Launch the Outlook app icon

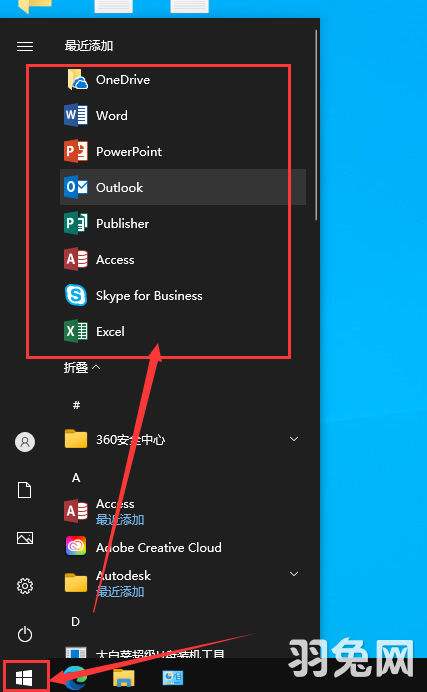pos(76,187)
